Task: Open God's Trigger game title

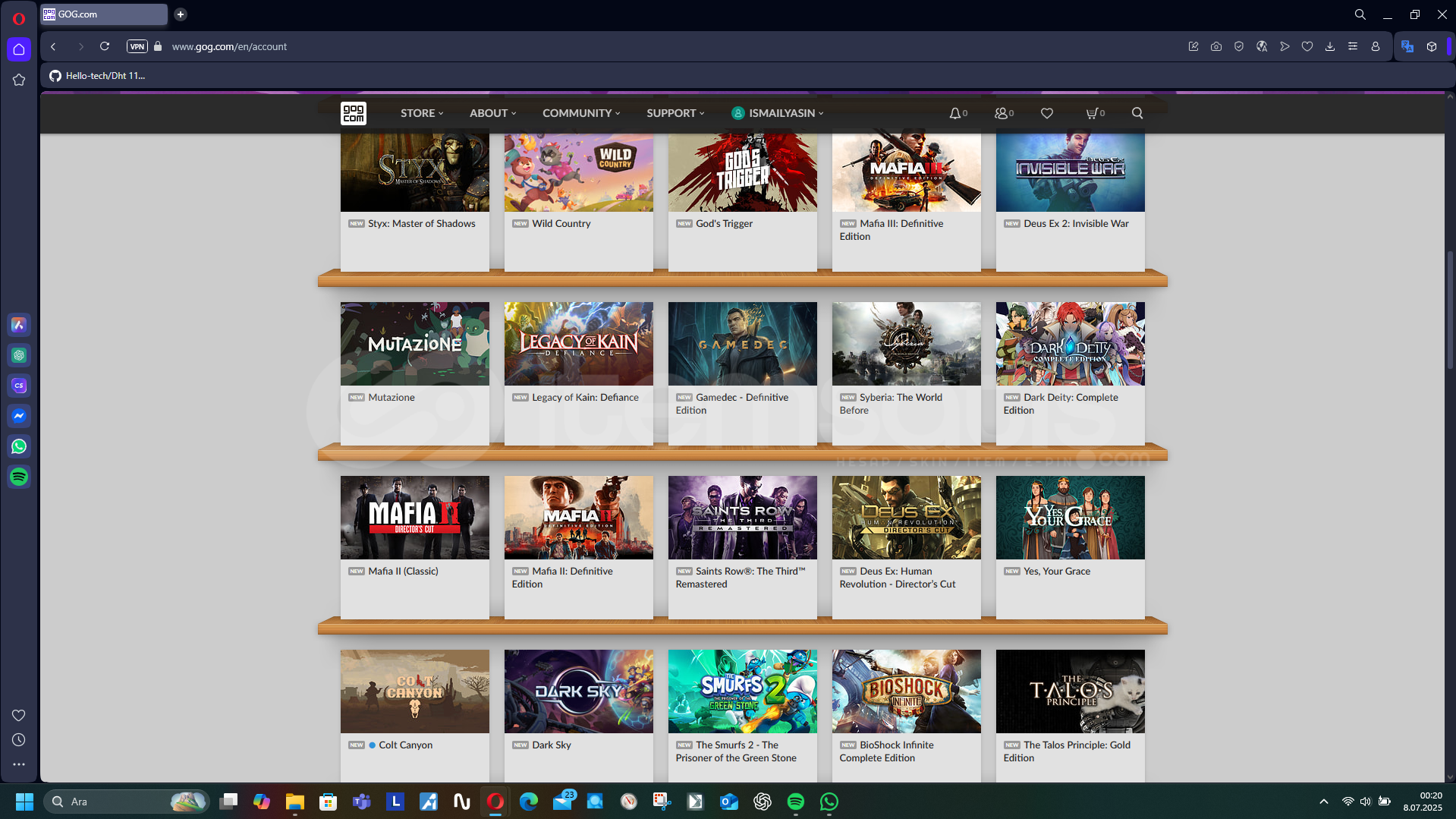Action: [x=724, y=224]
